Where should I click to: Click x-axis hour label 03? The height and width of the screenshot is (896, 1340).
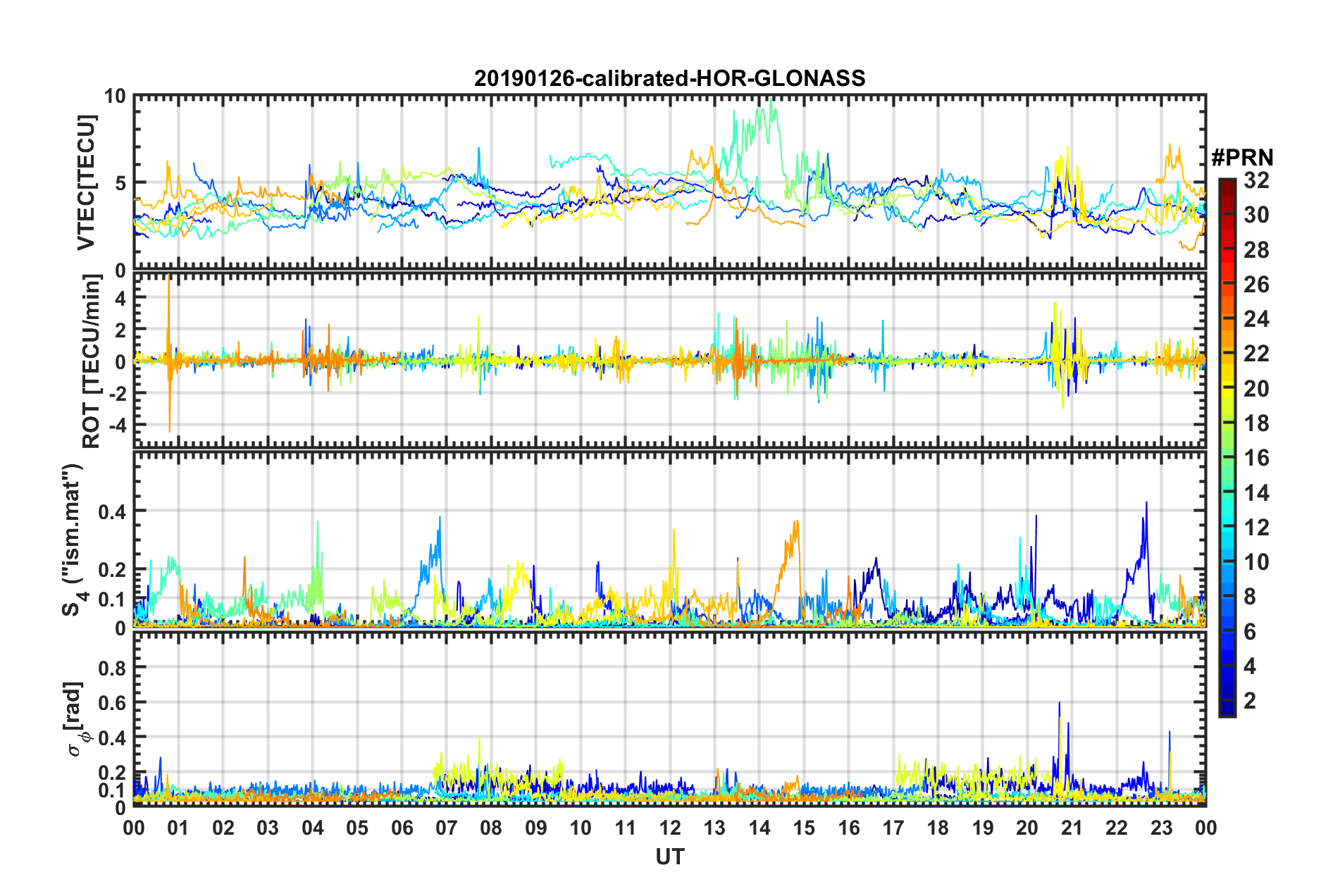coord(268,828)
